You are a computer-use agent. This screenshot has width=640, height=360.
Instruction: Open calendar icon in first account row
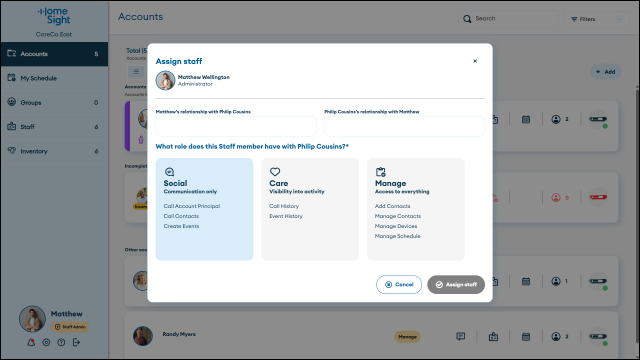tap(526, 119)
